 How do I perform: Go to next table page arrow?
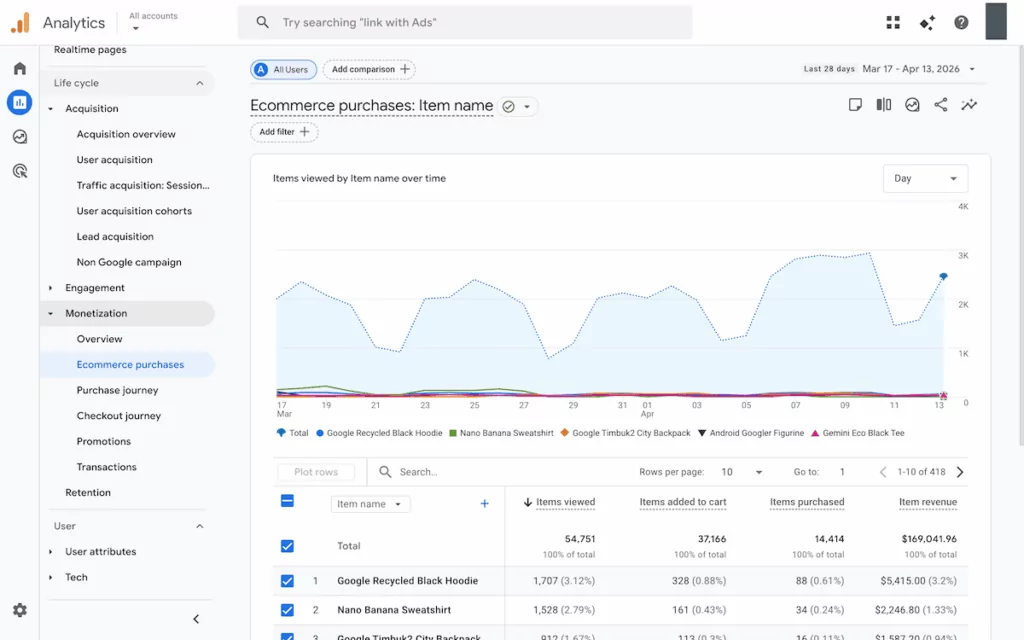pyautogui.click(x=960, y=472)
